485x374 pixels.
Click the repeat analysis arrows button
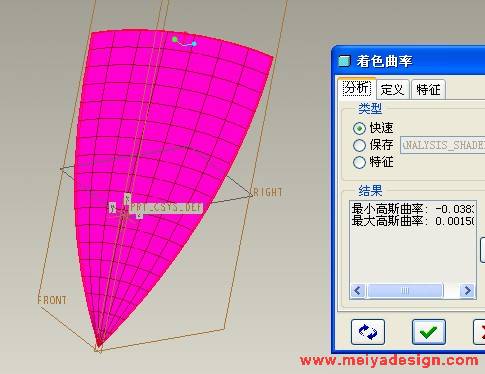(368, 332)
